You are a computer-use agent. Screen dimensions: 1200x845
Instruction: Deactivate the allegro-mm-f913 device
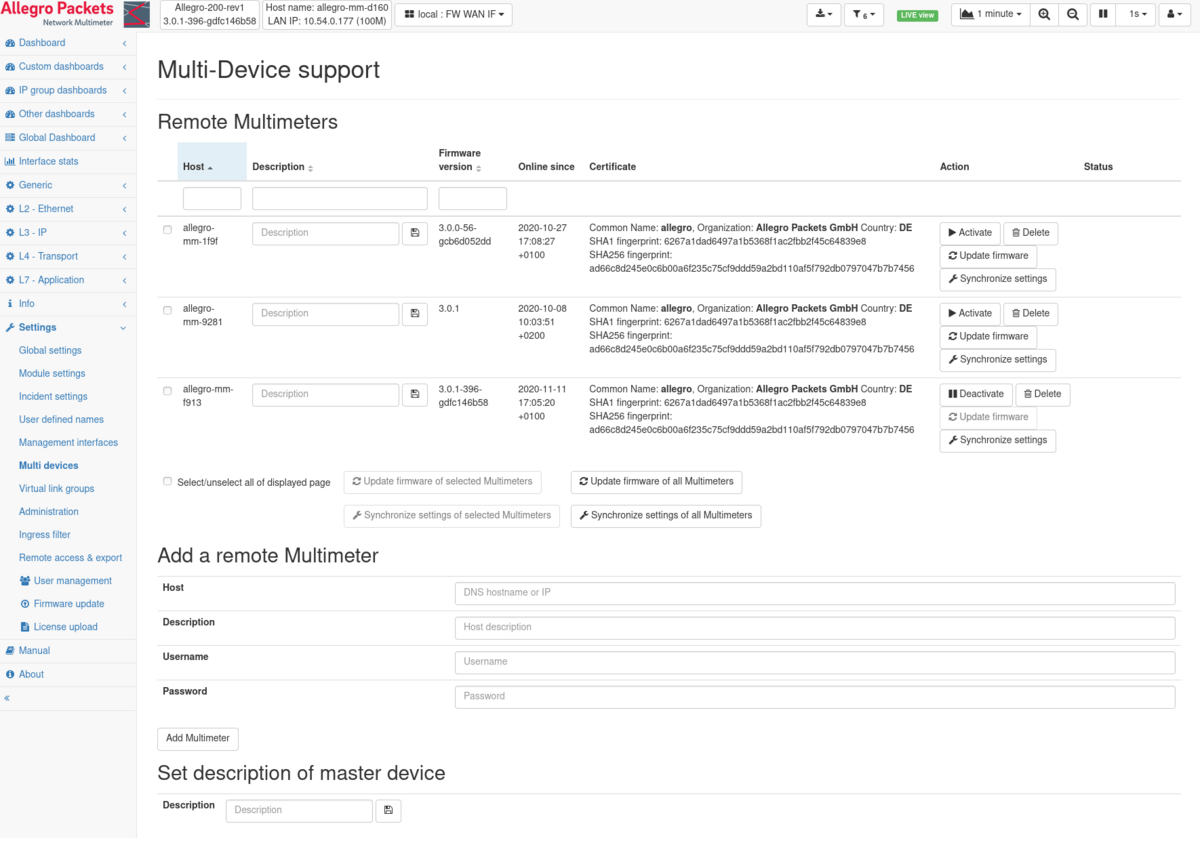pyautogui.click(x=975, y=394)
